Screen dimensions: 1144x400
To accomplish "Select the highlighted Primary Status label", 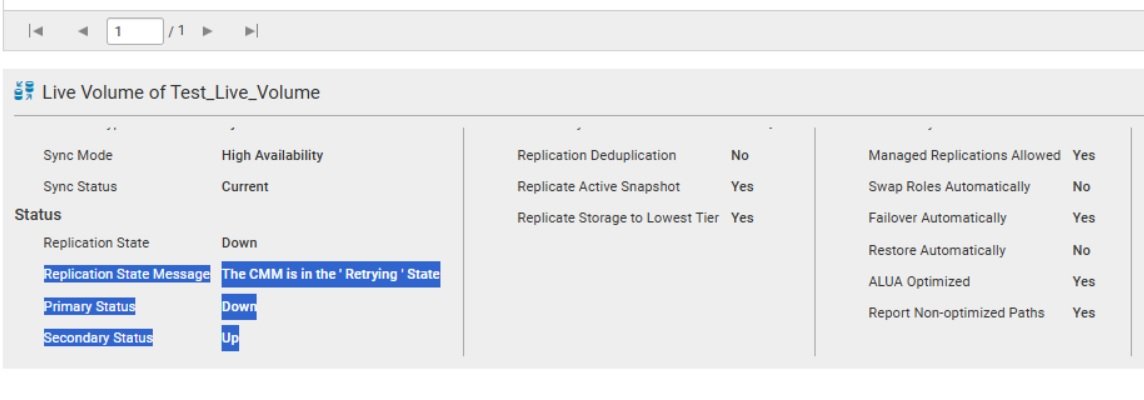I will click(89, 306).
